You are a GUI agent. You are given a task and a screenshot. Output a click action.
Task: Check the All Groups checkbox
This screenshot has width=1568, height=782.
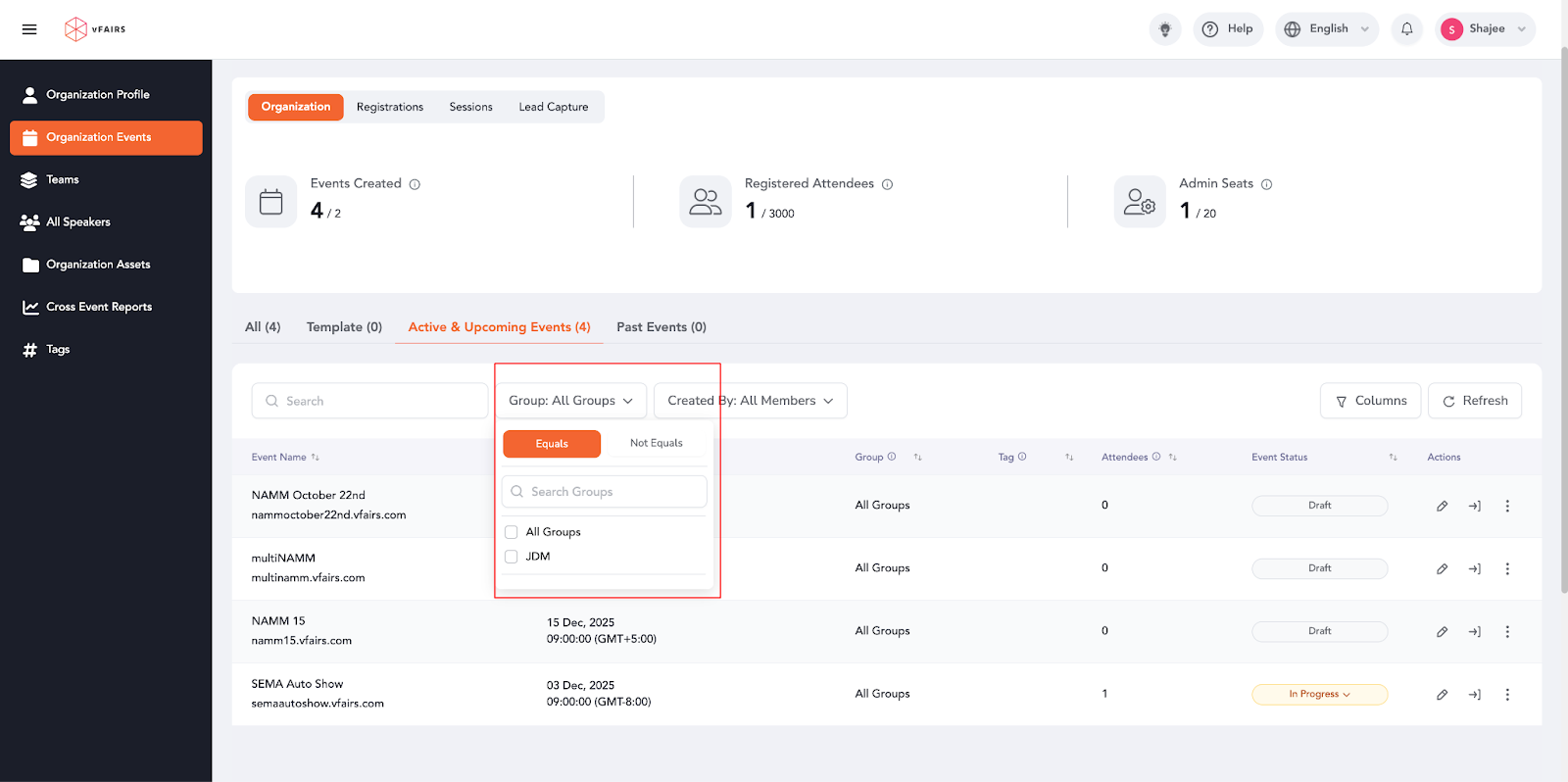511,532
